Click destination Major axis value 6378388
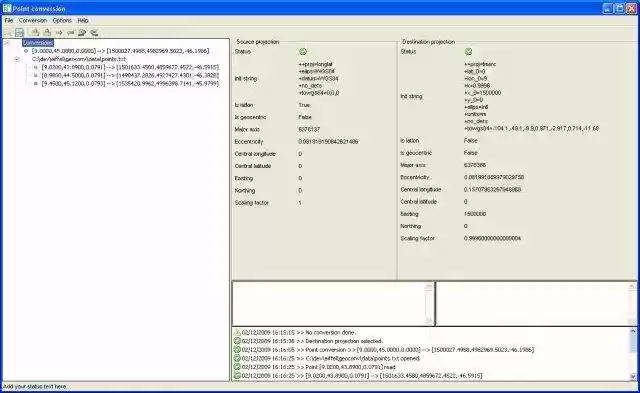Screen dimensions: 640x393 pos(475,165)
